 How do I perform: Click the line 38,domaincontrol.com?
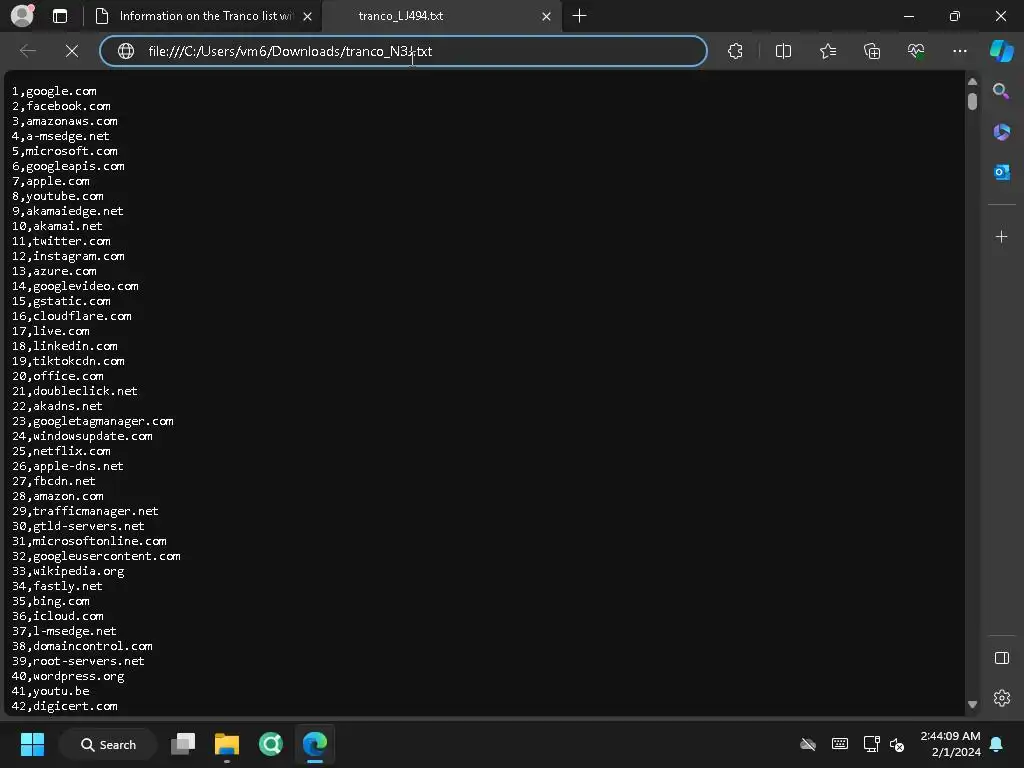pos(82,646)
